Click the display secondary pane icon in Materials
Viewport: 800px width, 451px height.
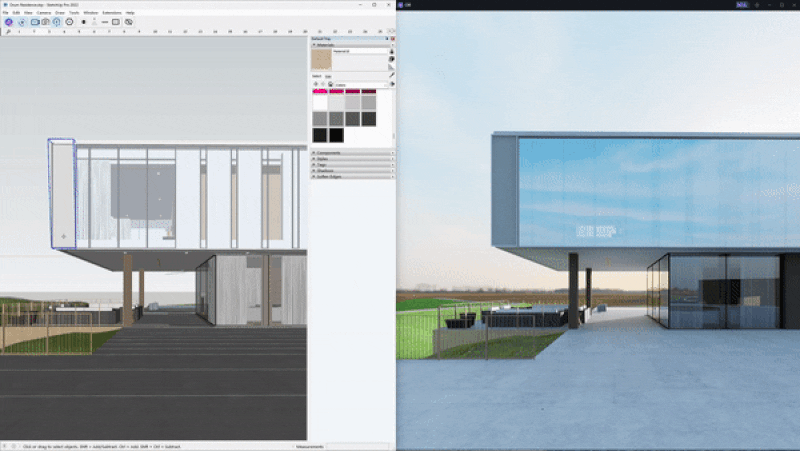tap(392, 51)
